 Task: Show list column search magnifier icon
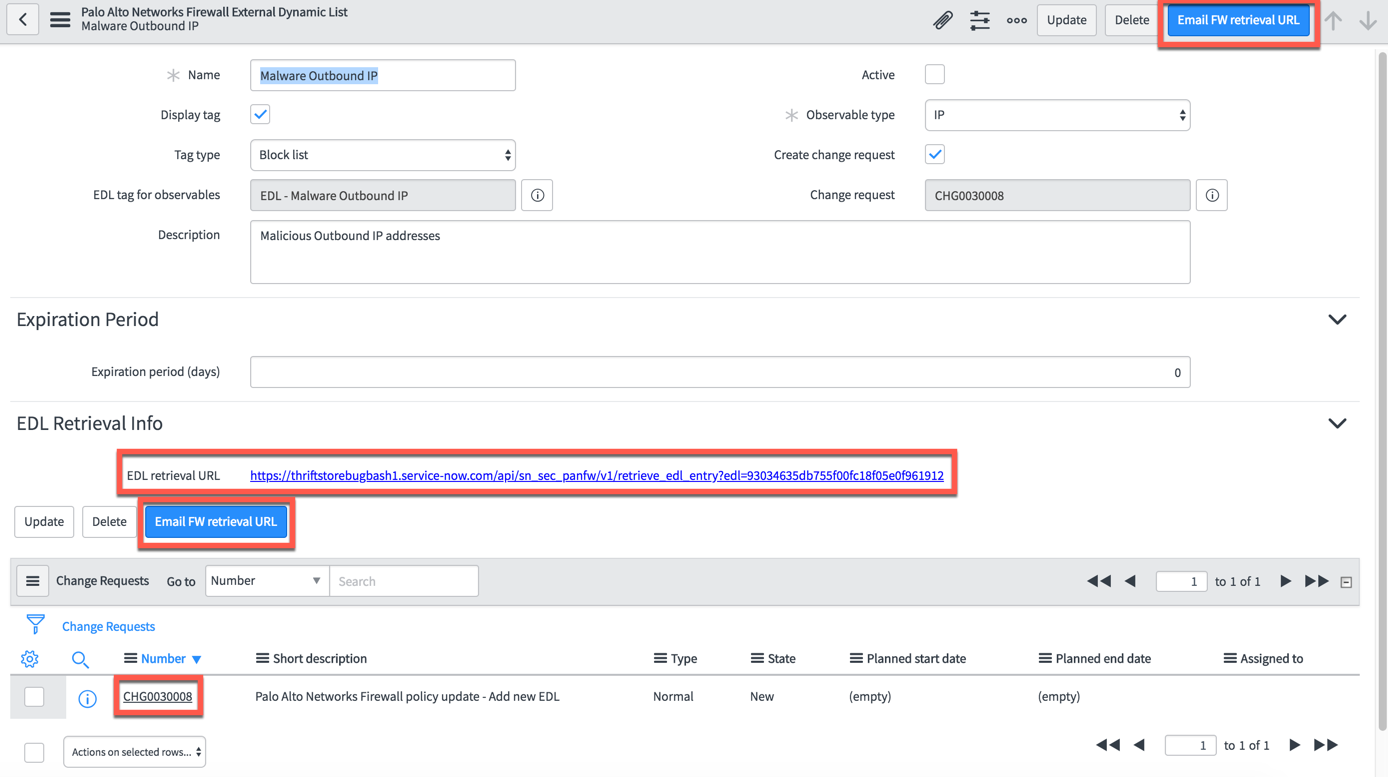[x=80, y=659]
